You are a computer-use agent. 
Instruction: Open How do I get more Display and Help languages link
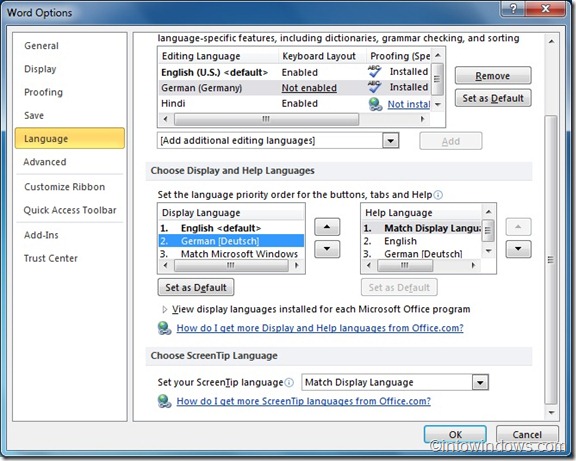[320, 328]
